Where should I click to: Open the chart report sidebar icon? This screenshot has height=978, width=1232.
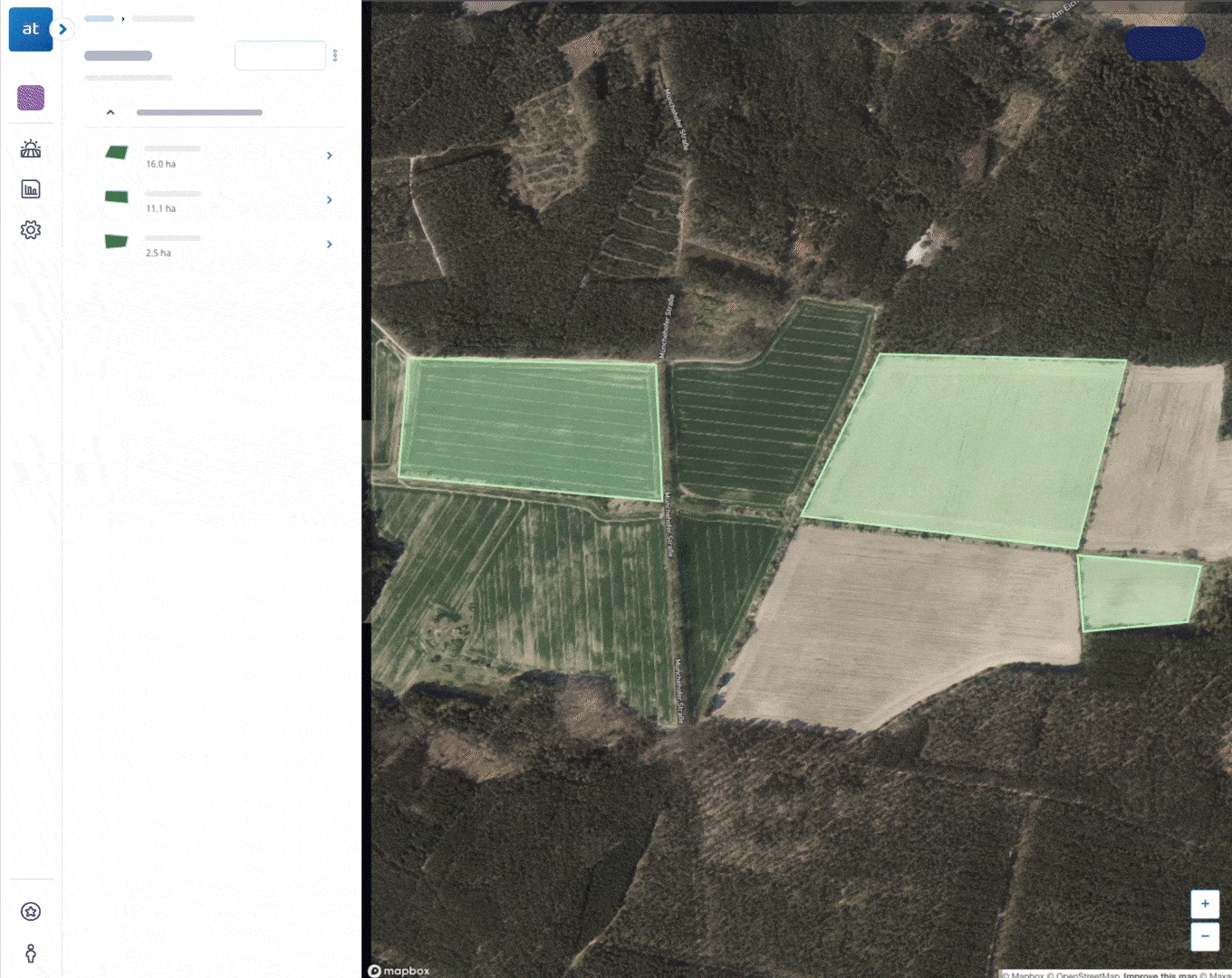tap(31, 189)
